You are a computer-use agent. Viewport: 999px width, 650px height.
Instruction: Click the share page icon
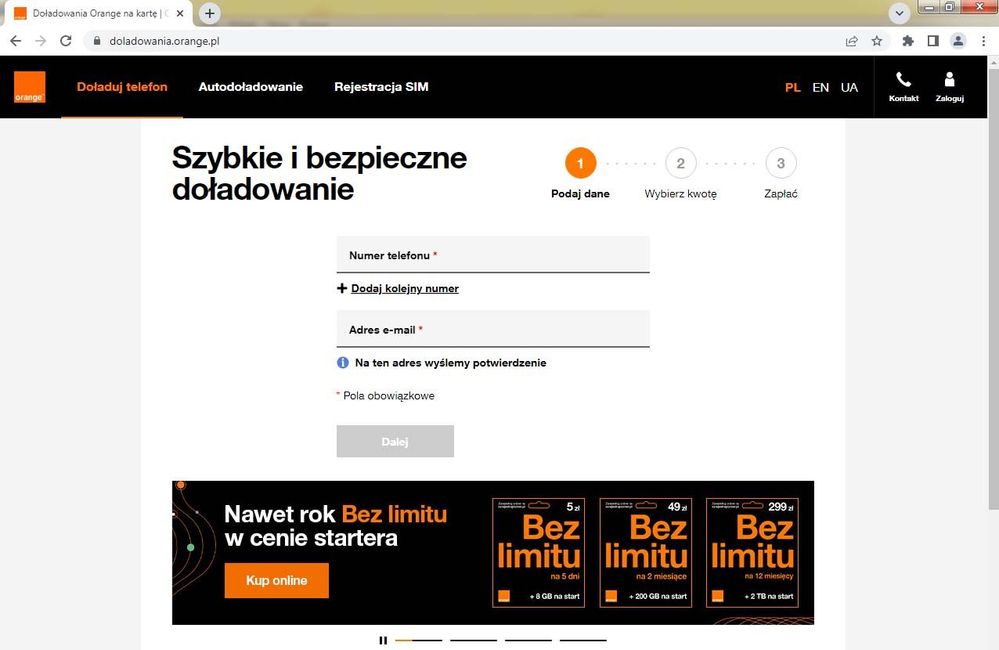851,41
